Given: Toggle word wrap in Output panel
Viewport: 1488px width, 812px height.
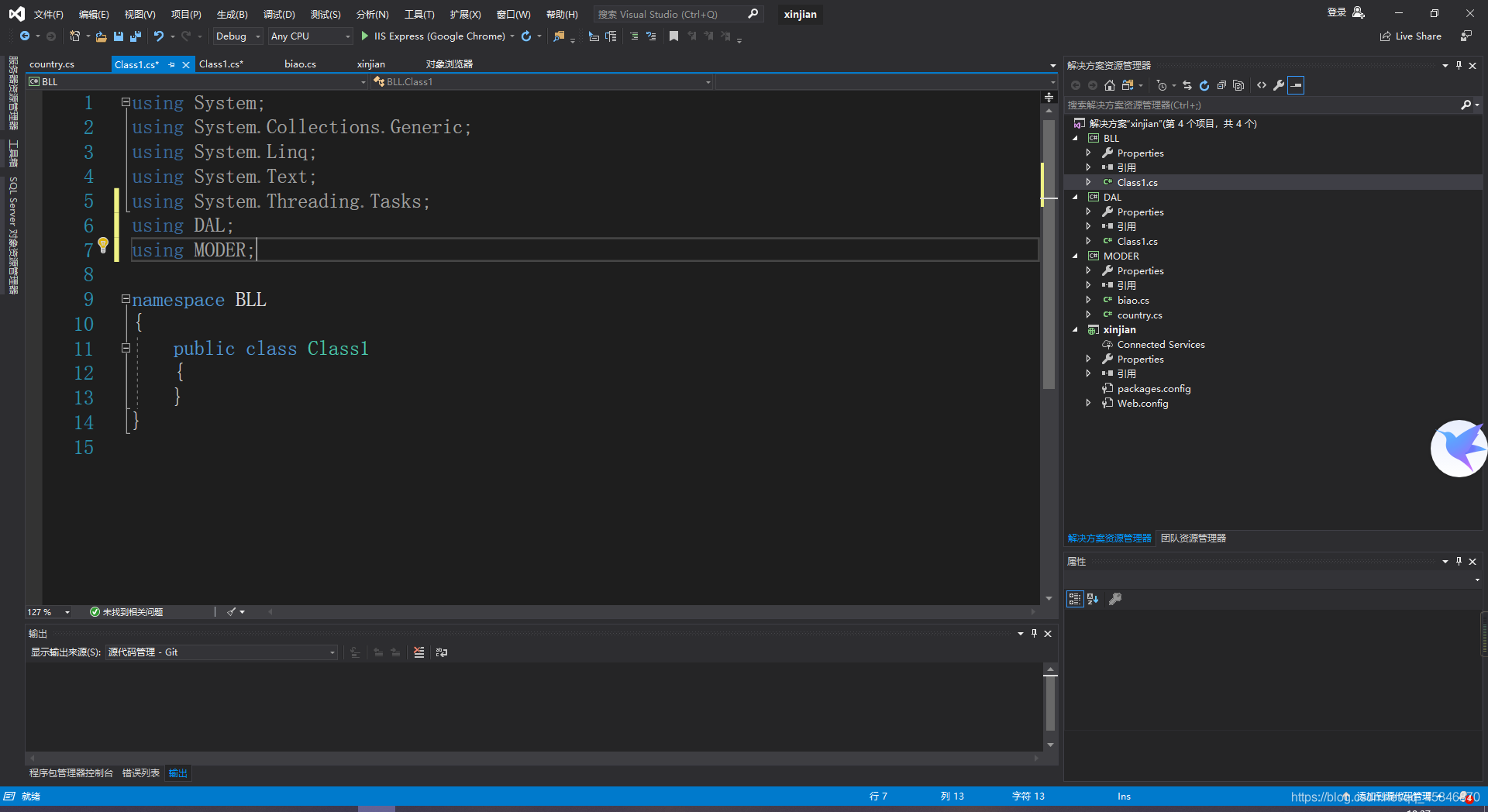Looking at the screenshot, I should [442, 652].
